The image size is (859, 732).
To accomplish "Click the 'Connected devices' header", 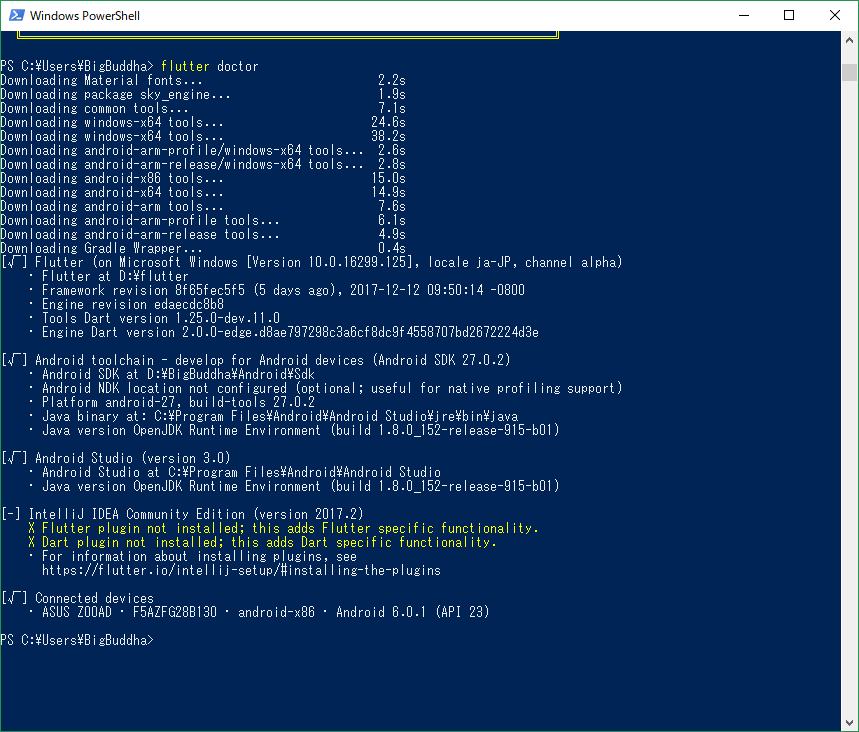I will click(78, 599).
